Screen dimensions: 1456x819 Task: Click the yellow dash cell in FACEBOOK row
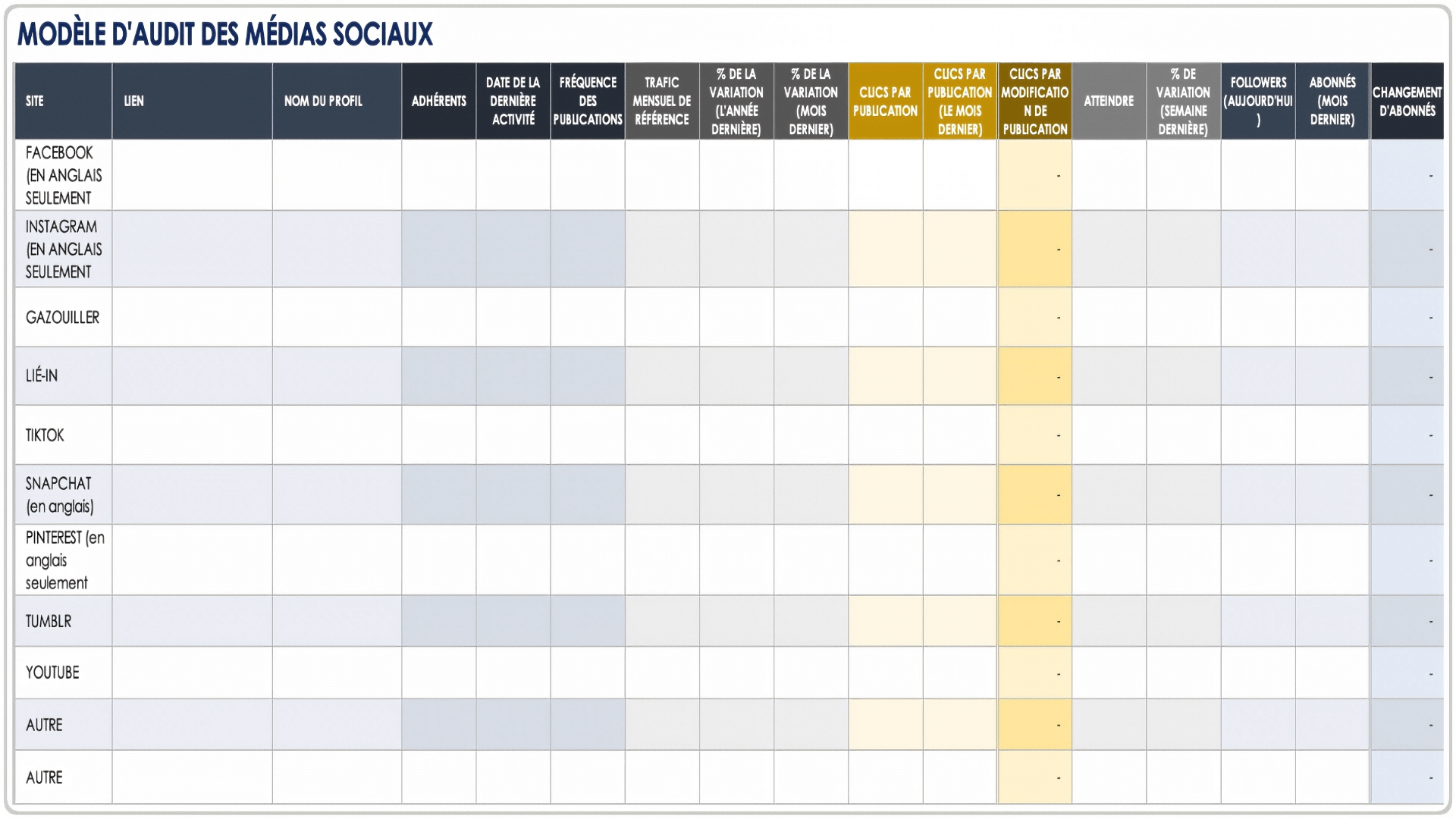(x=1035, y=175)
